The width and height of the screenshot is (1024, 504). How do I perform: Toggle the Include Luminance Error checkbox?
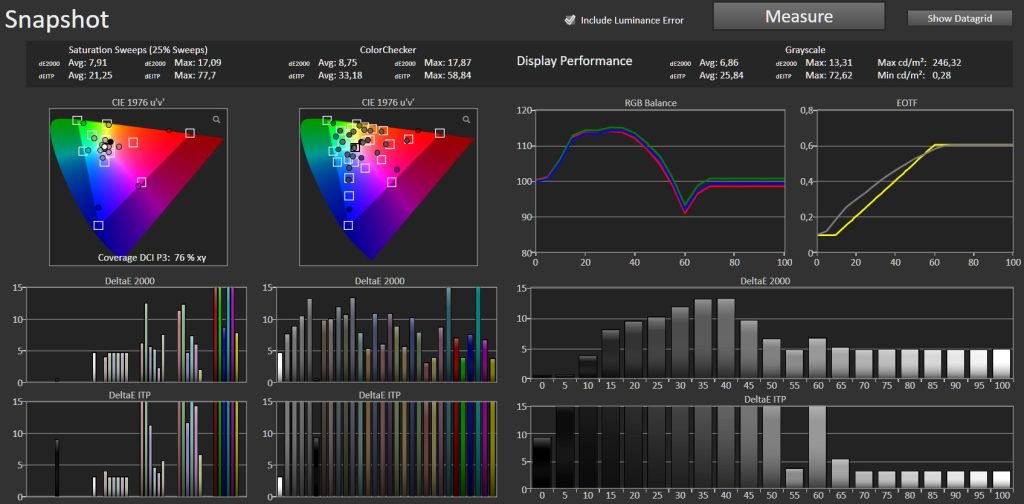(570, 19)
